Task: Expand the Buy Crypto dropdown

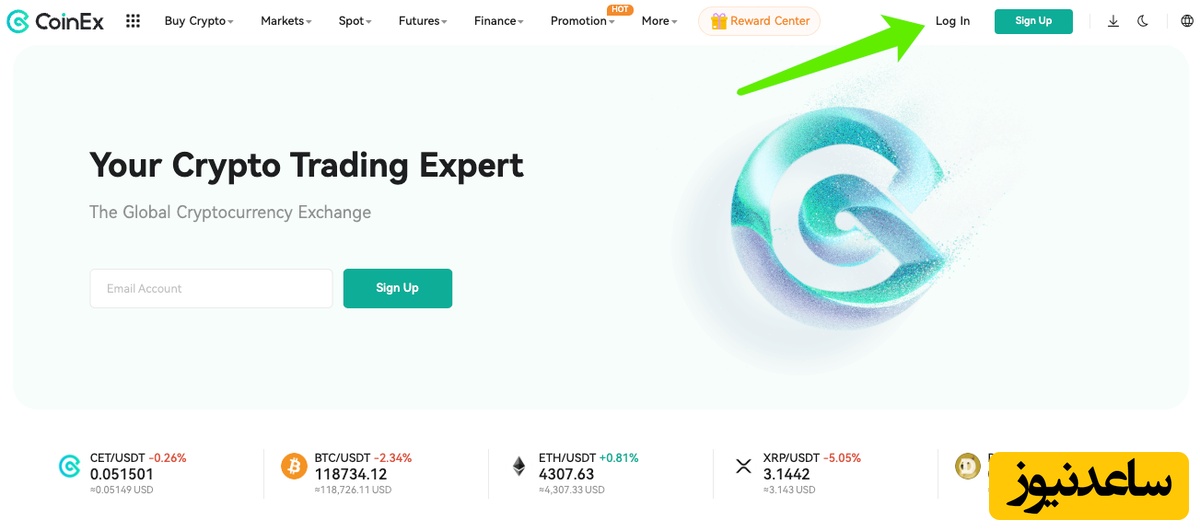Action: (198, 21)
